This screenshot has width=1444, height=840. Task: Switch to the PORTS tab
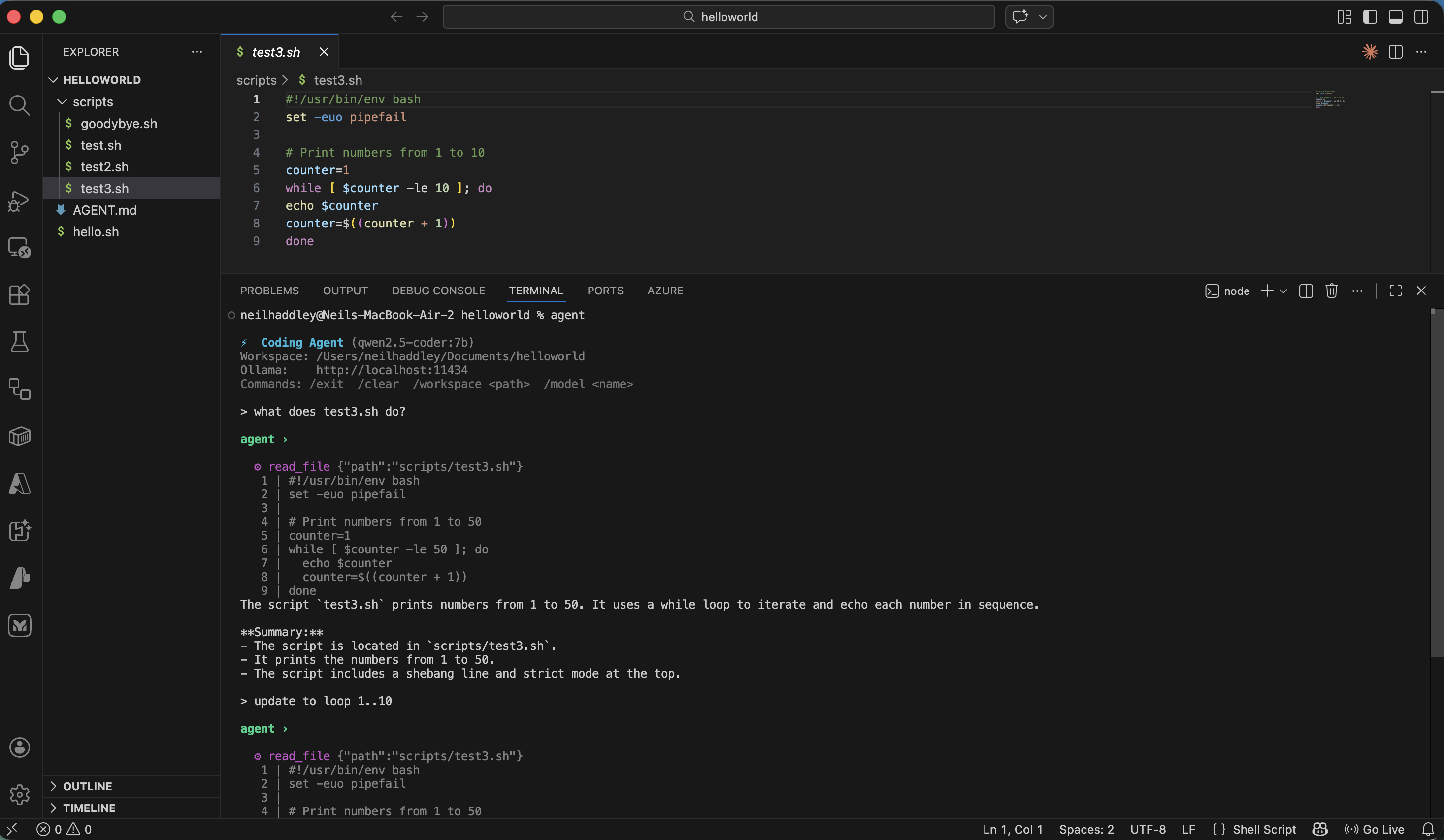pyautogui.click(x=605, y=291)
